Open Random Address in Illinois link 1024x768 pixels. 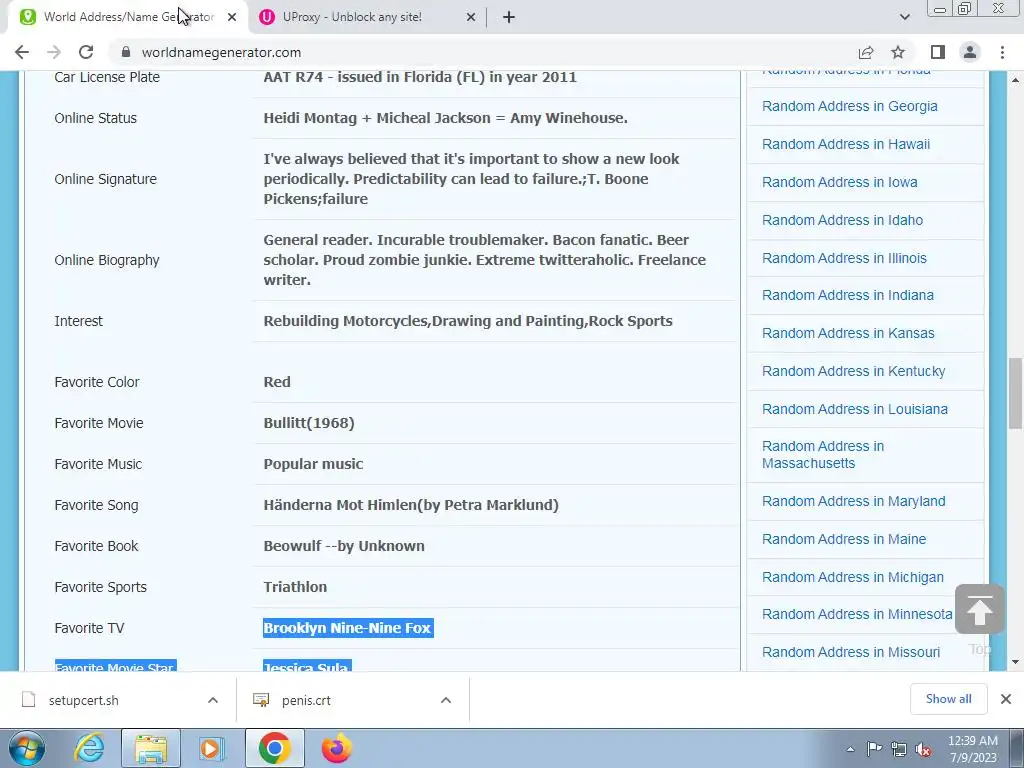(844, 258)
